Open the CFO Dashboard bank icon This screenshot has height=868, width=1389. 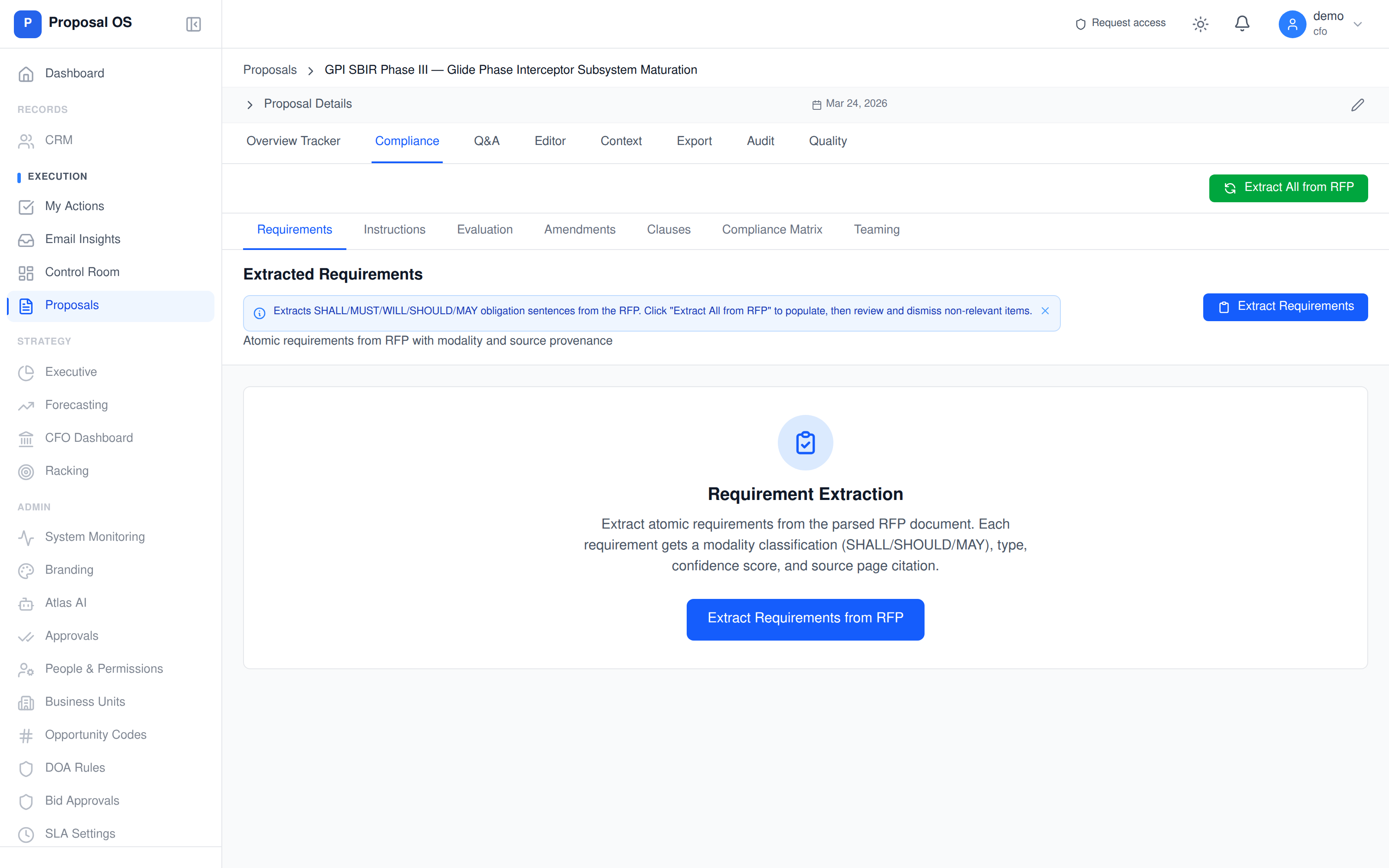pos(26,438)
